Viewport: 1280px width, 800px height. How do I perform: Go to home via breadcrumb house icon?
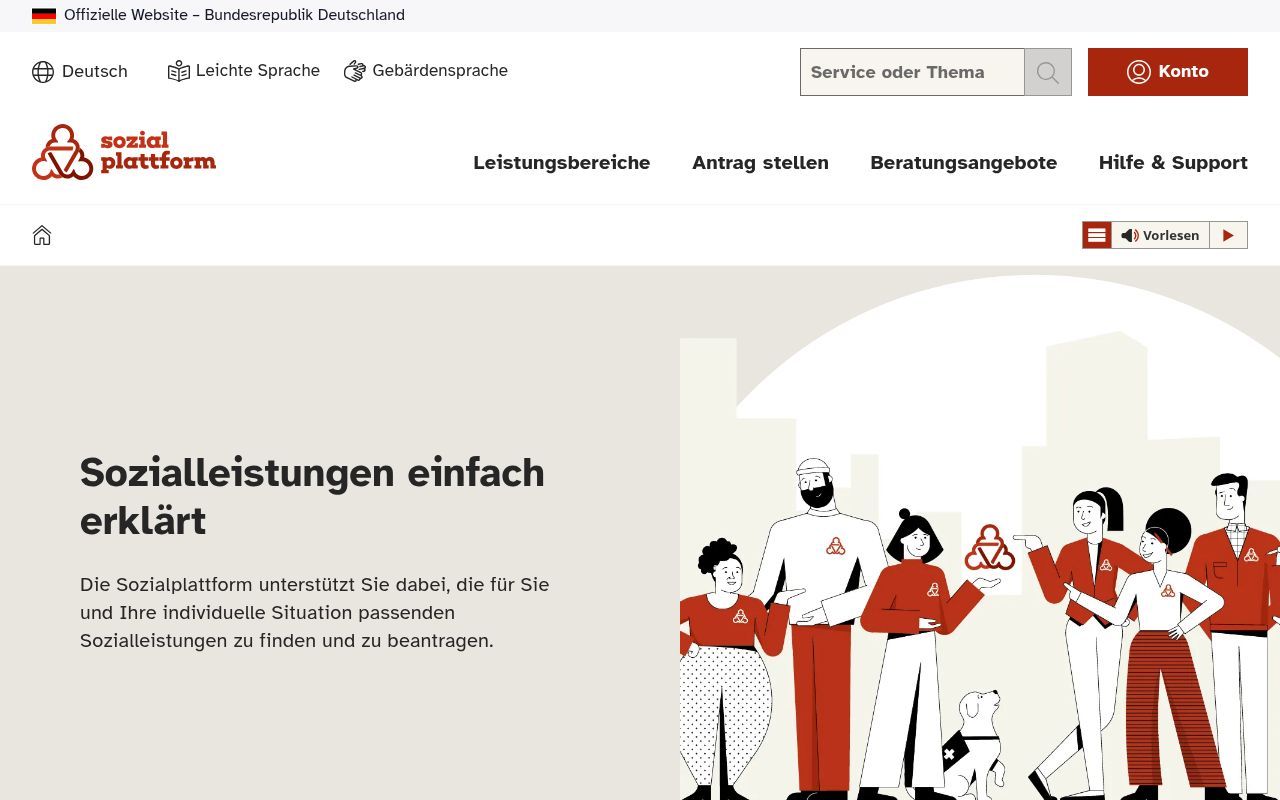[42, 235]
